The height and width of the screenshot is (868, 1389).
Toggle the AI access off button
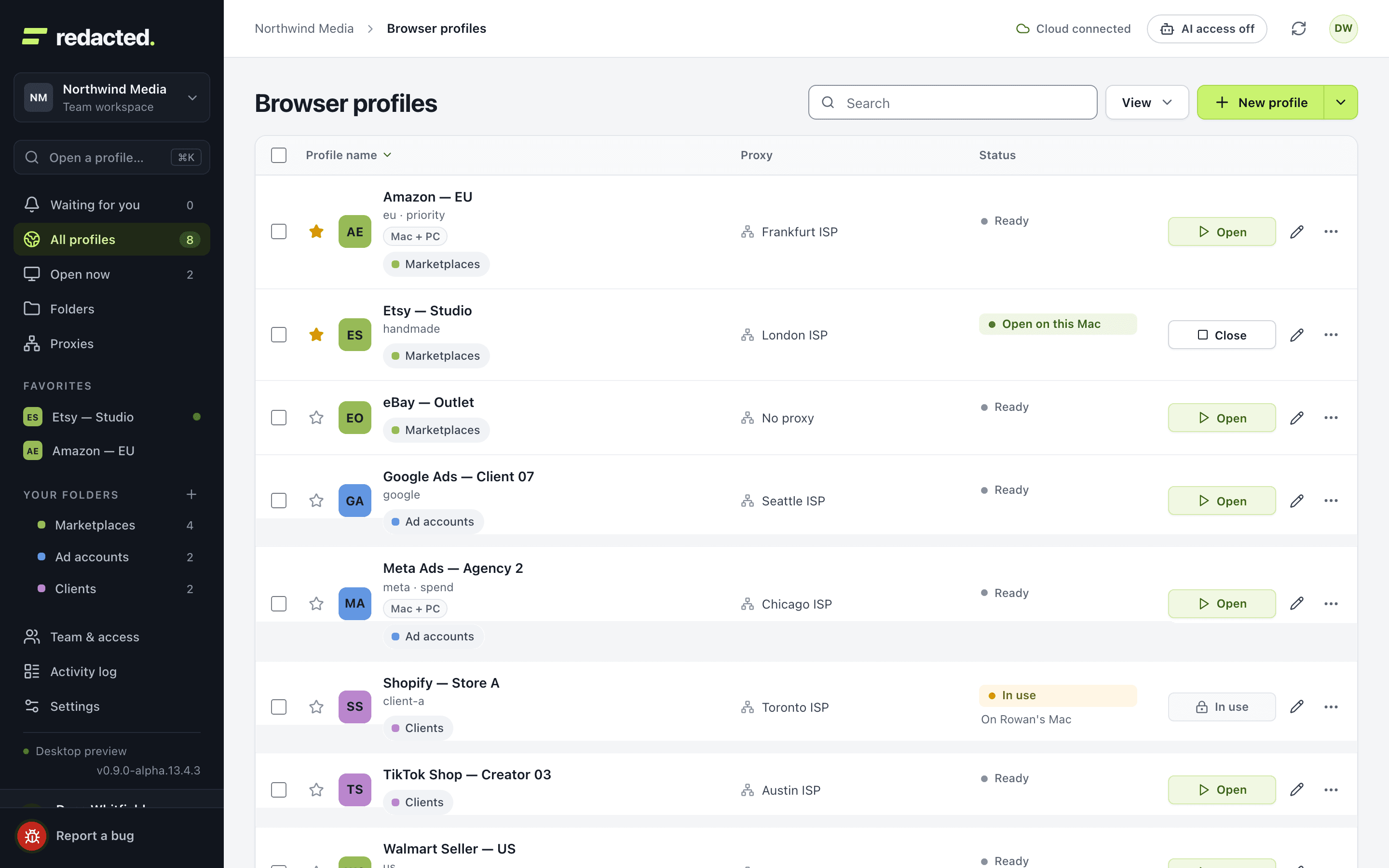1207,29
